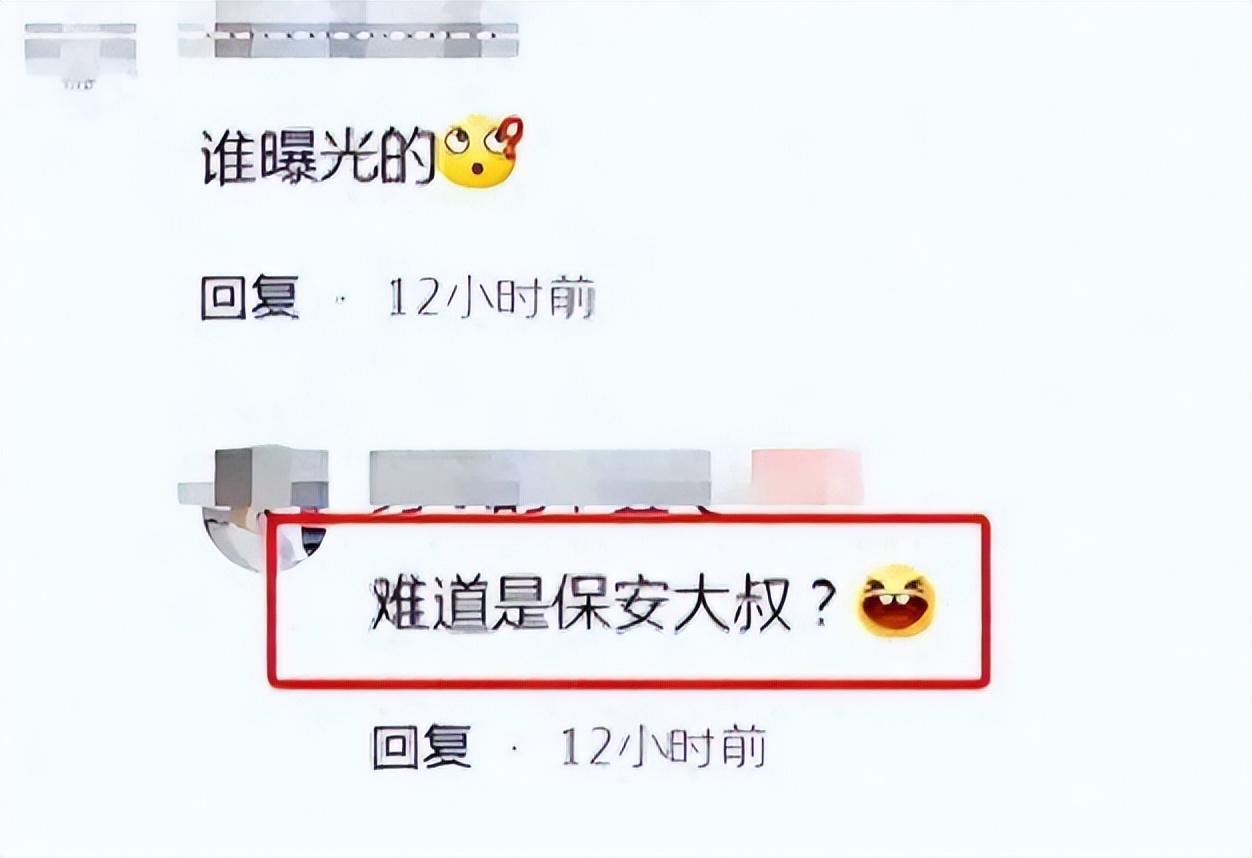The height and width of the screenshot is (858, 1252).
Task: Click dot separator after second 回复
Action: tap(515, 746)
